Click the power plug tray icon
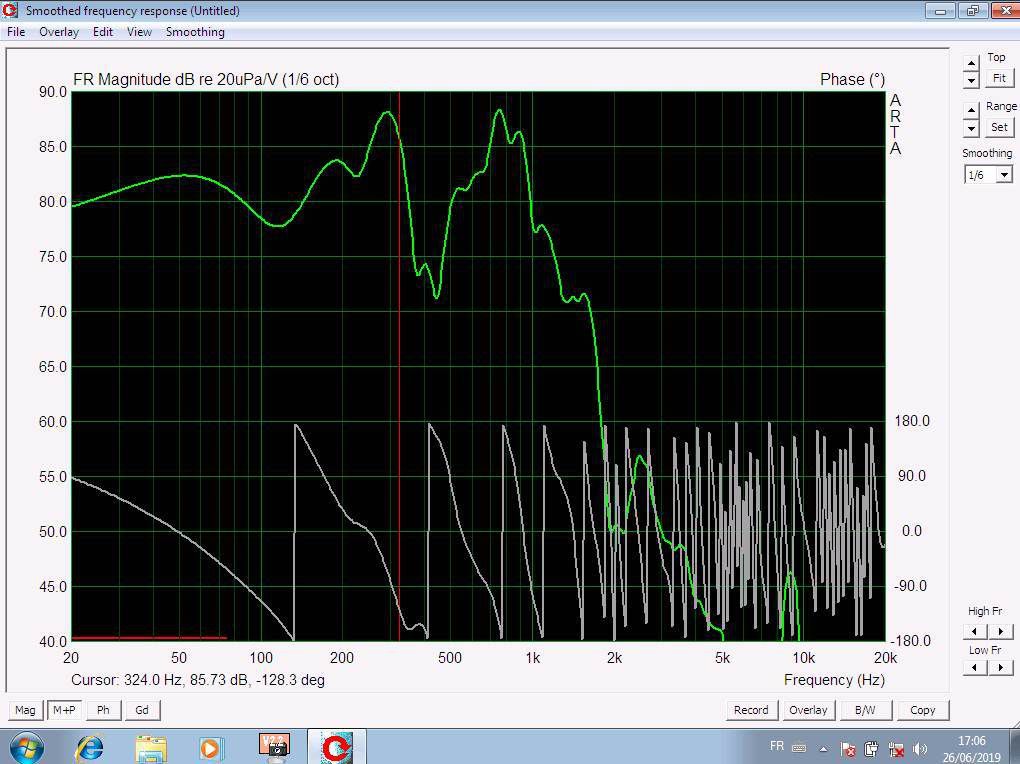The image size is (1020, 764). coord(872,749)
